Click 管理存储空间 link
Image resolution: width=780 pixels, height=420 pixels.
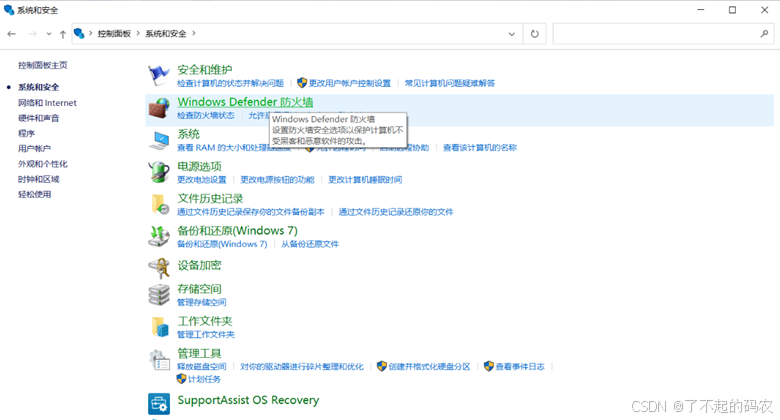click(x=201, y=302)
